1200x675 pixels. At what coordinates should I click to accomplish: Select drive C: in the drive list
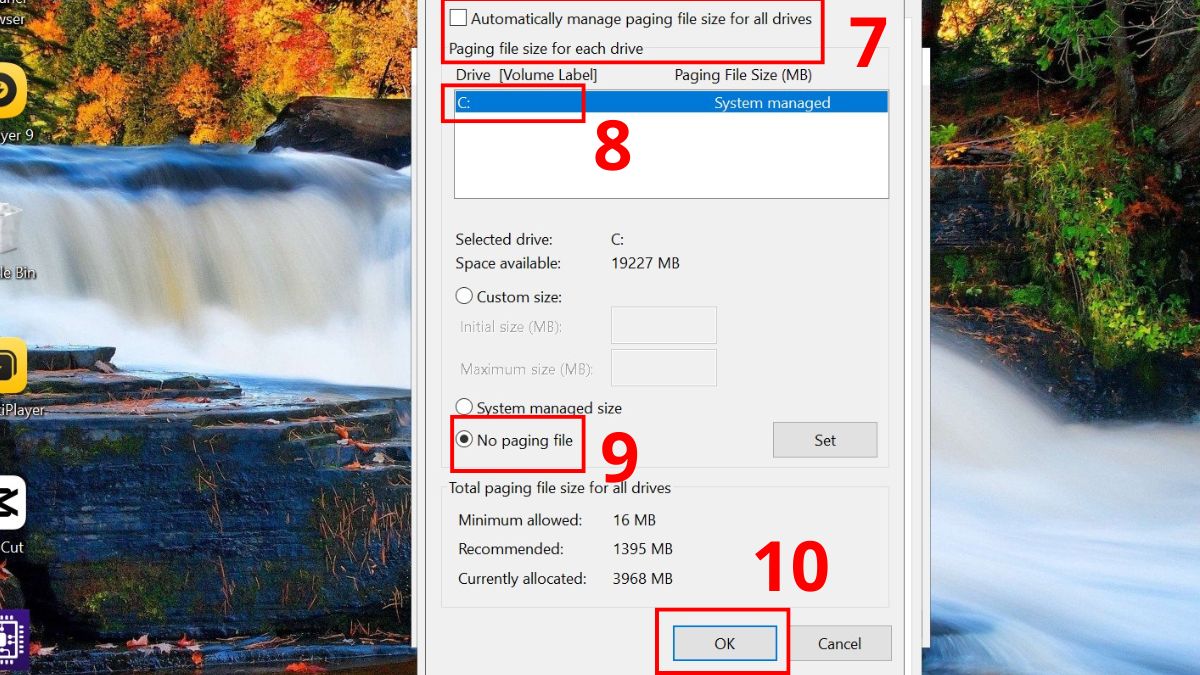510,102
